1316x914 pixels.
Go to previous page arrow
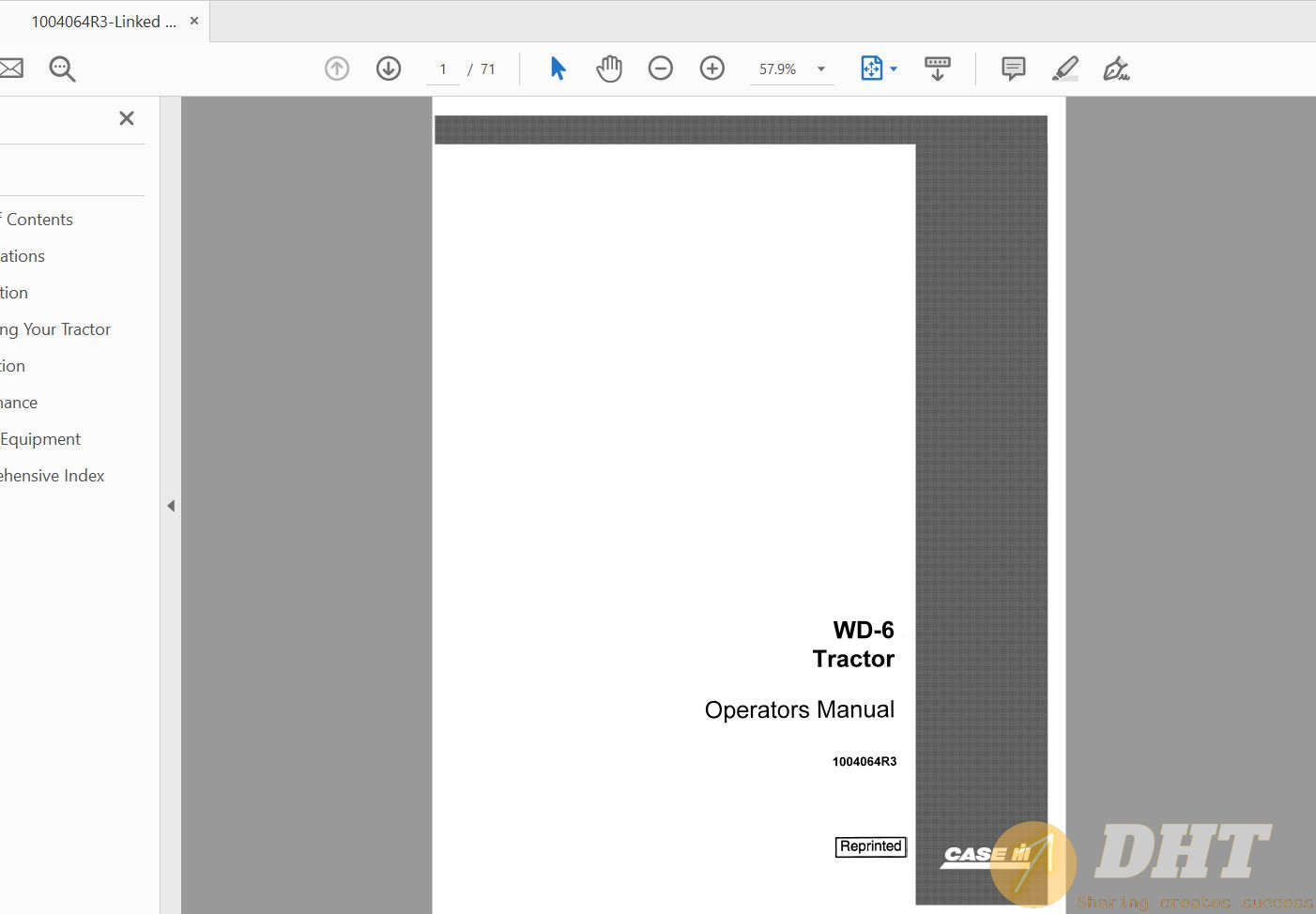tap(337, 69)
